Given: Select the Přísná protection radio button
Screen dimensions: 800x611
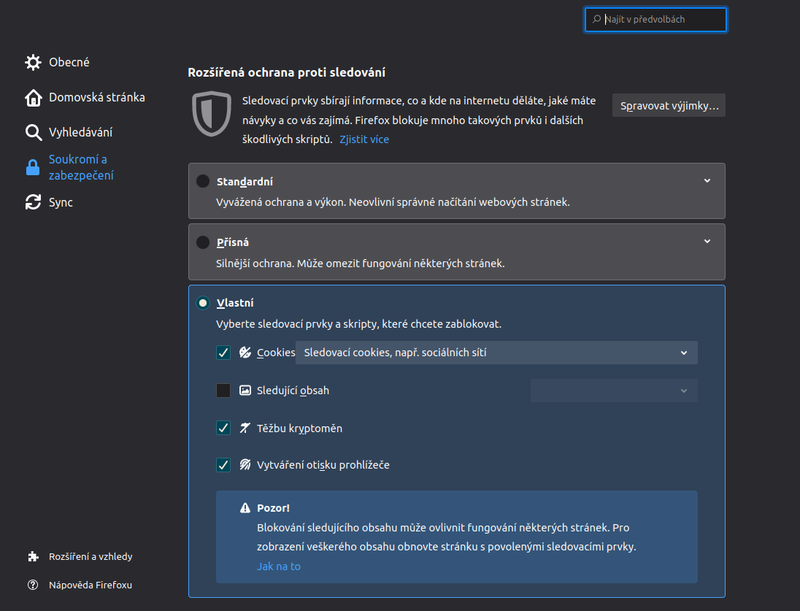Looking at the screenshot, I should [203, 242].
